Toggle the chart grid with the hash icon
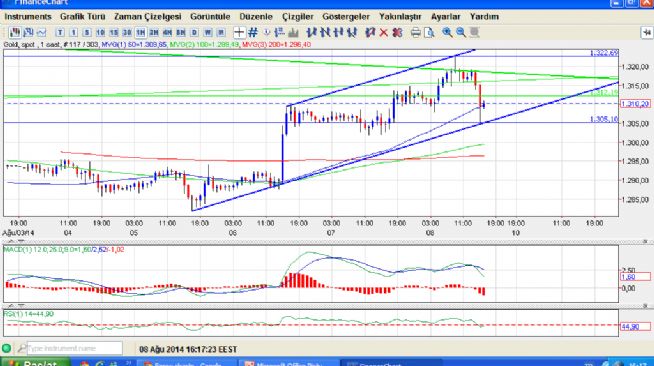 click(x=253, y=32)
